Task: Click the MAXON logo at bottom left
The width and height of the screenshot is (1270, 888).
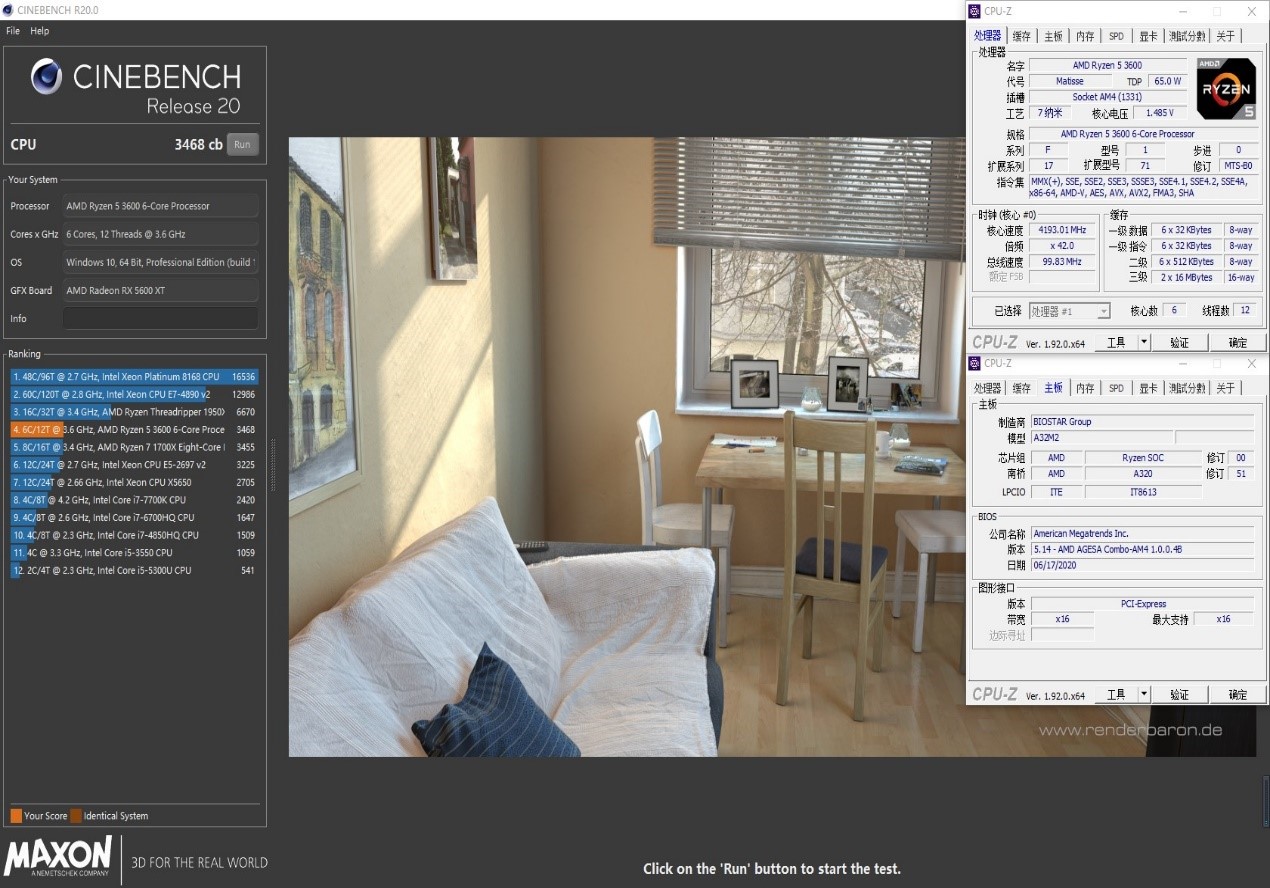Action: [x=58, y=859]
